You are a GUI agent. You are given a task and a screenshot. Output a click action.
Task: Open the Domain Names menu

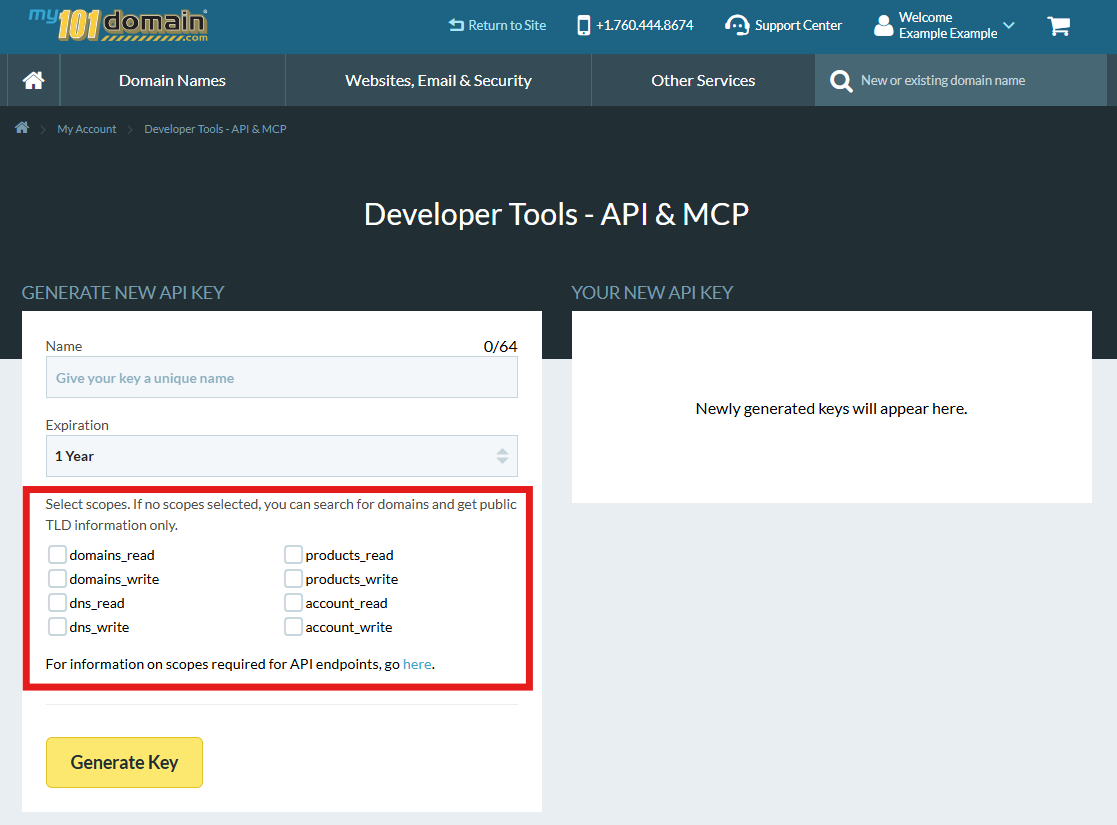pos(172,81)
